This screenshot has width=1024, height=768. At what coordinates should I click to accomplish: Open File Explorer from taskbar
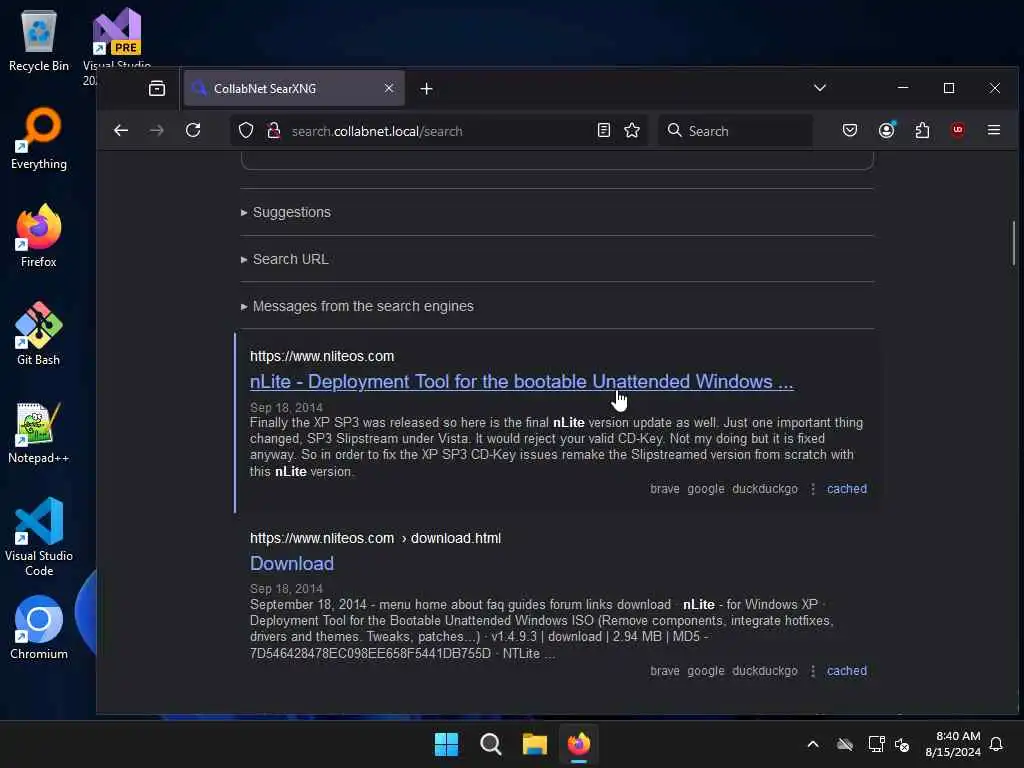tap(534, 744)
